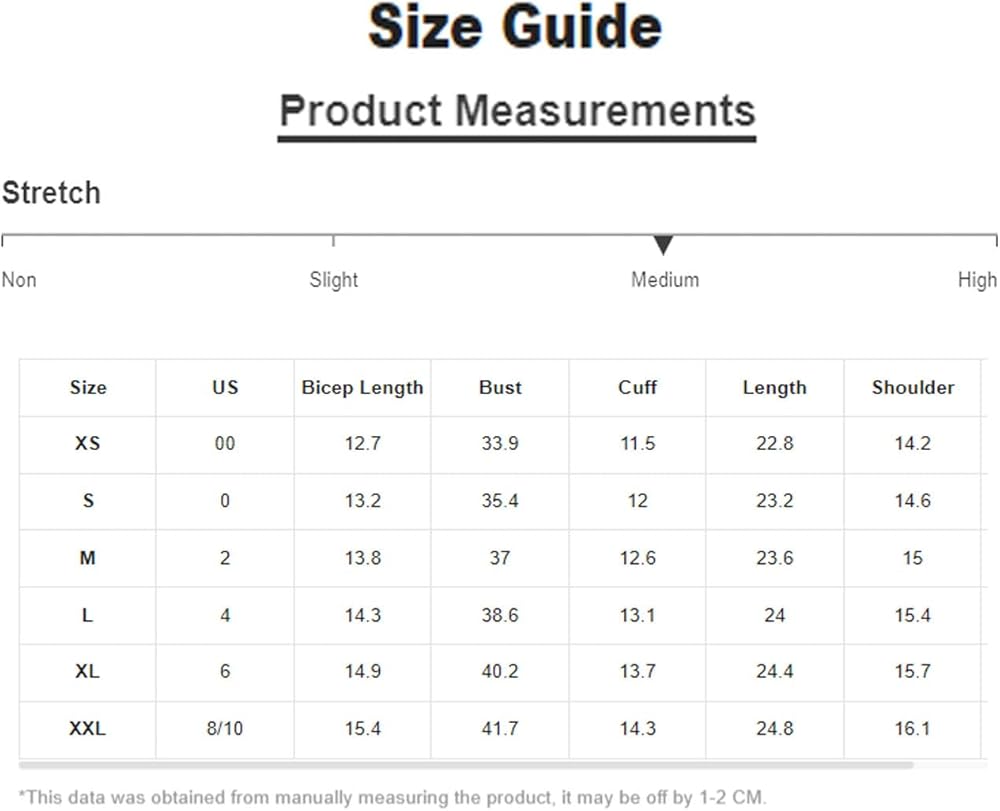Click the High stretch label
The height and width of the screenshot is (811, 1000).
977,280
